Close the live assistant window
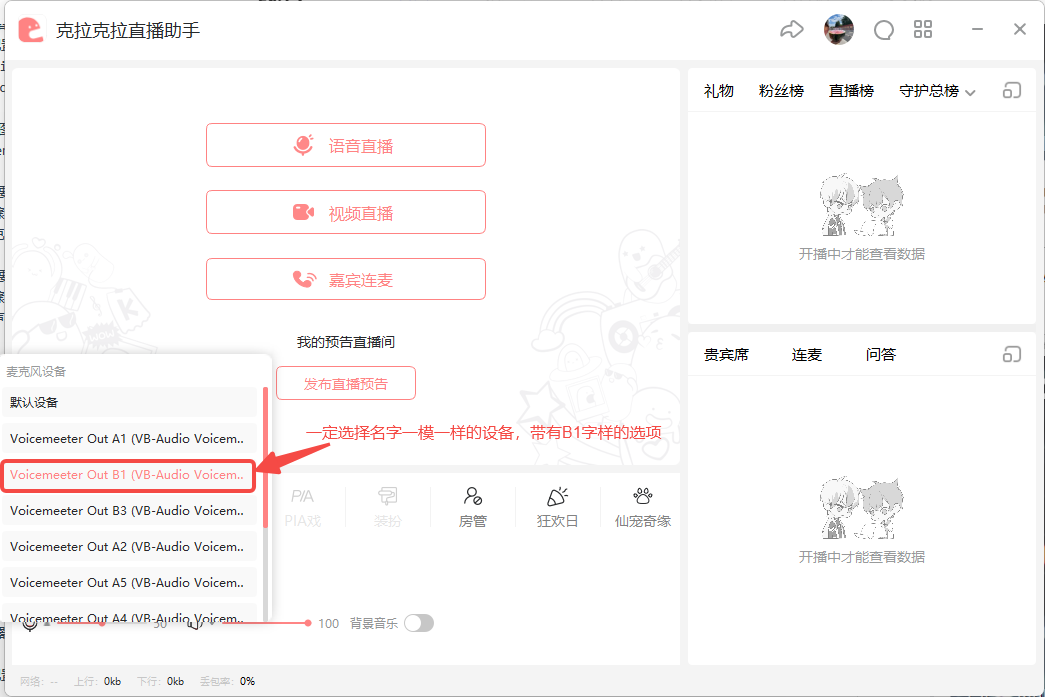The image size is (1045, 697). tap(1020, 29)
